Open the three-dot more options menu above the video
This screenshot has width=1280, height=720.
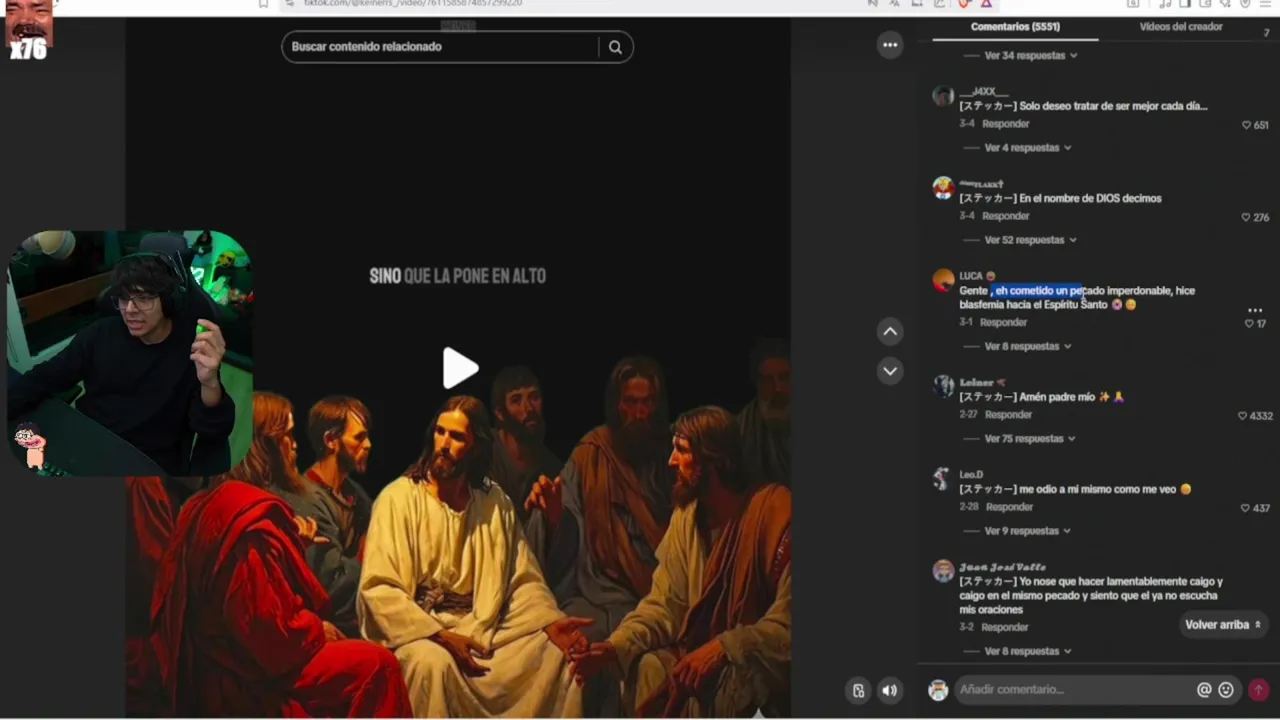(889, 45)
